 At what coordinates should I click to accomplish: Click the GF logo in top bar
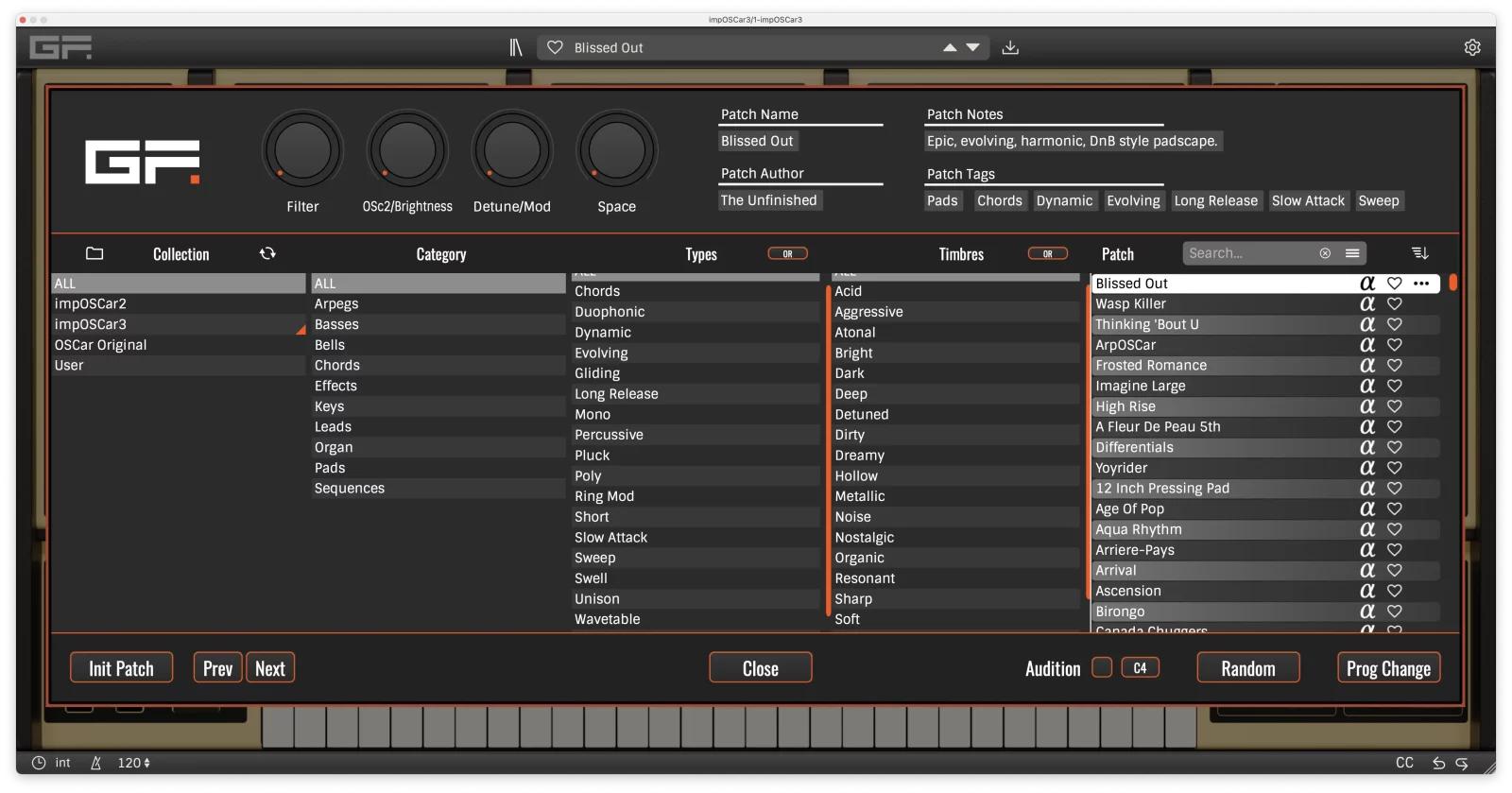point(60,47)
